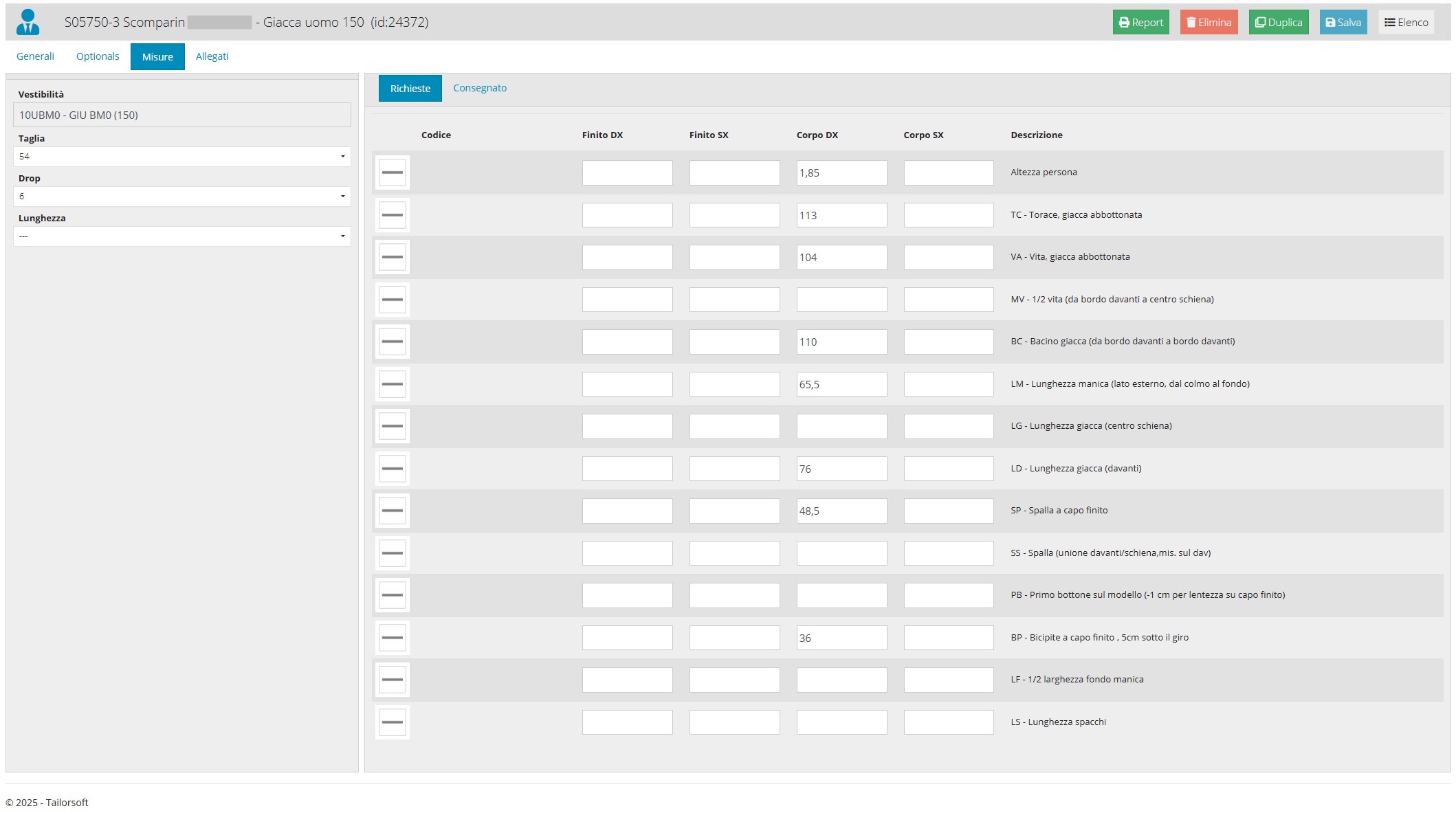The image size is (1456, 813).
Task: Click minus icon on SP Spalla row
Action: [392, 511]
